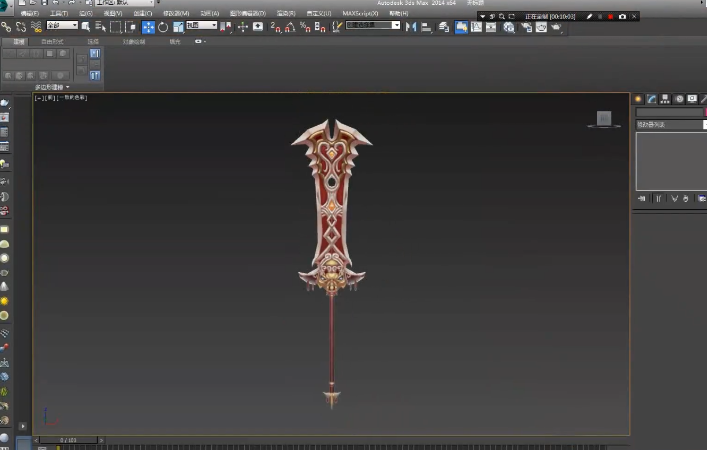This screenshot has height=450, width=707.
Task: Expand the named selection sets dropdown
Action: (372, 25)
